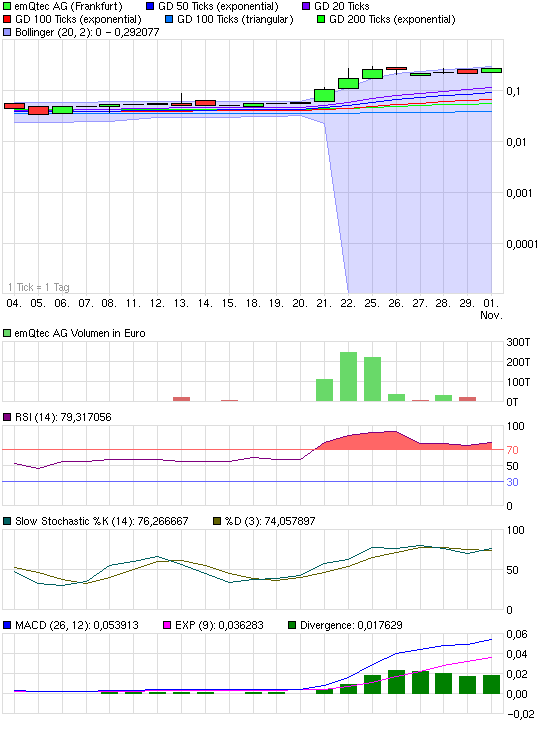Click the green volume bar on 25.
The height and width of the screenshot is (748, 545).
[372, 379]
